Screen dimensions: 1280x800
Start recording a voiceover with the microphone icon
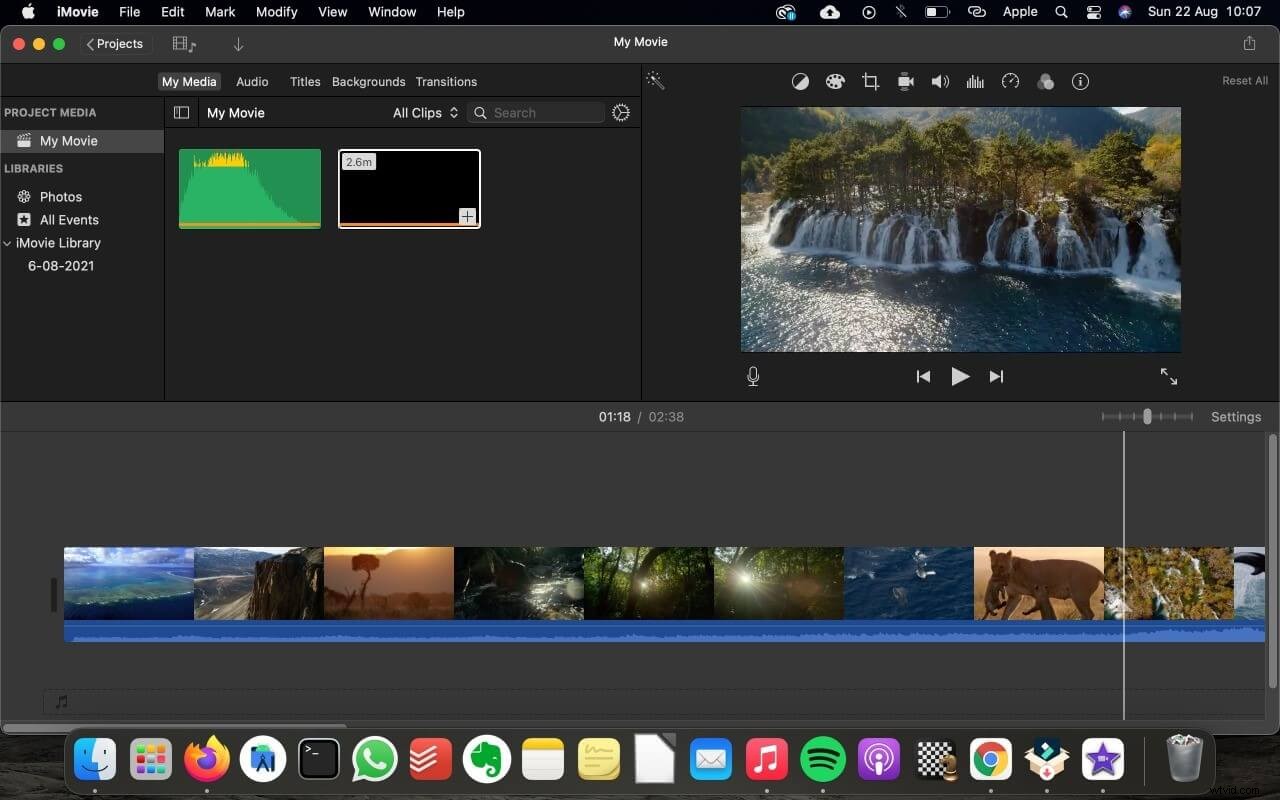[753, 376]
